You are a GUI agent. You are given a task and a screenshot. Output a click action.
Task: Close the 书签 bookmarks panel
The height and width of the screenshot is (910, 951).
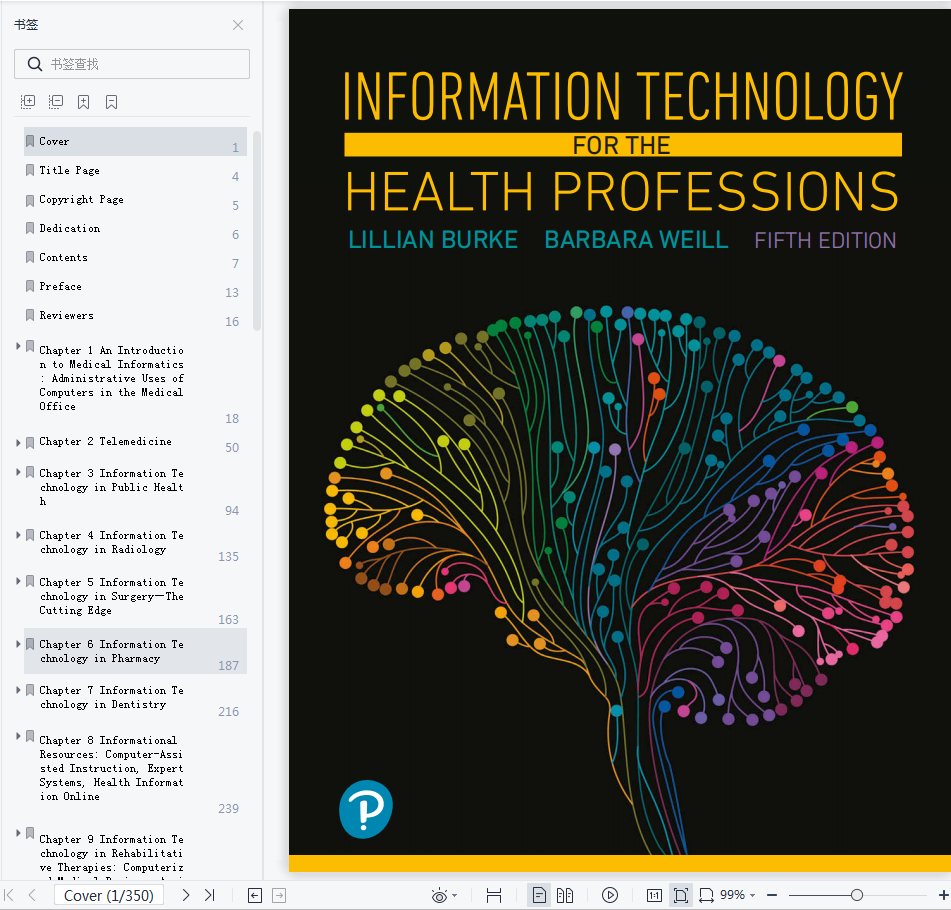coord(238,25)
